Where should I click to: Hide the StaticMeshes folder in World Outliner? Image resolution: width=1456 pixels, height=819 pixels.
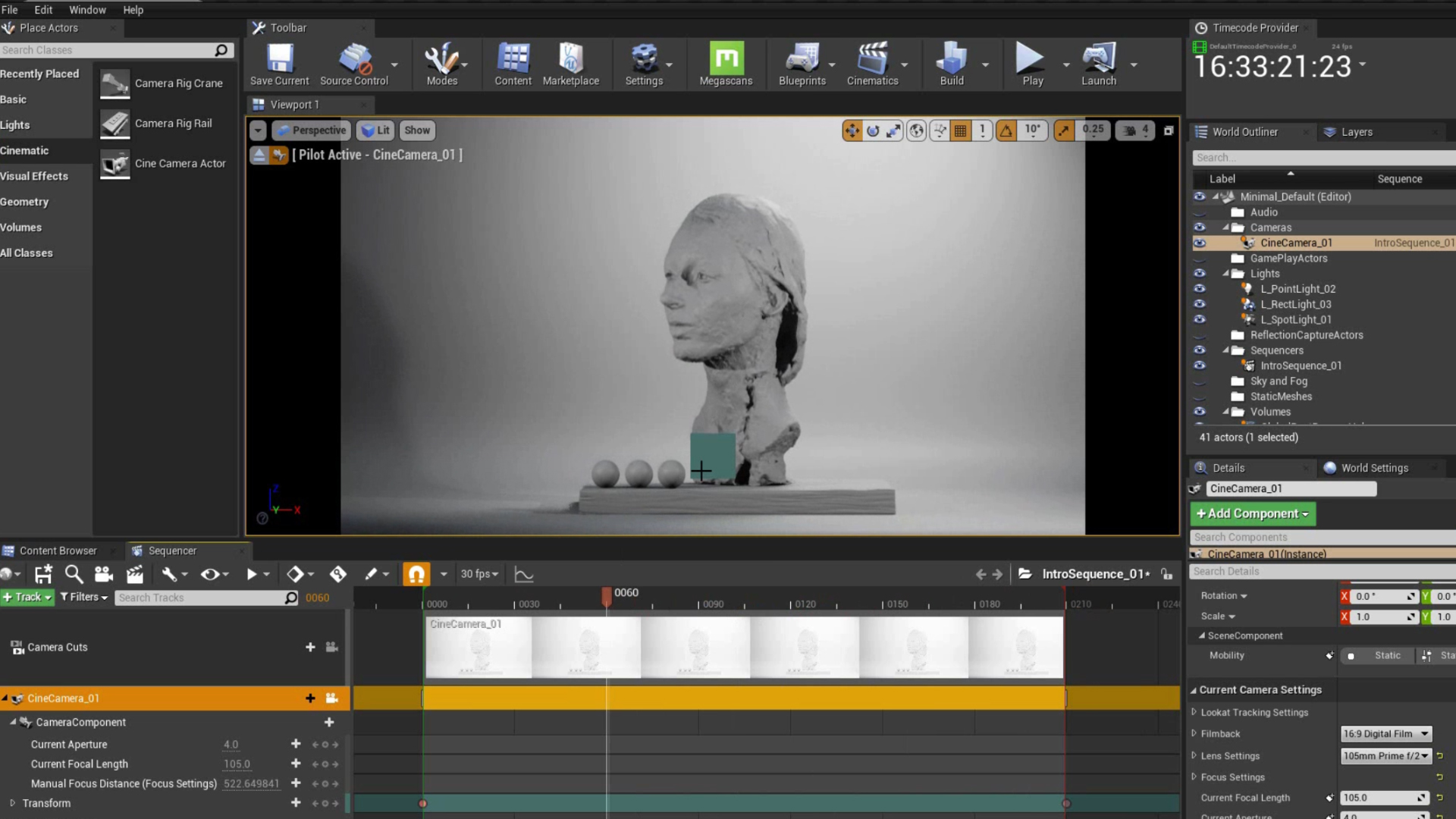(1200, 397)
